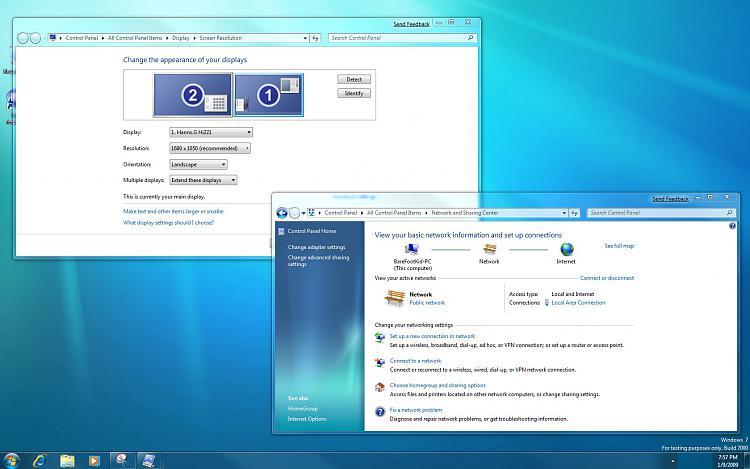Click 'Set up a new connection or network'
The image size is (750, 469).
(432, 336)
